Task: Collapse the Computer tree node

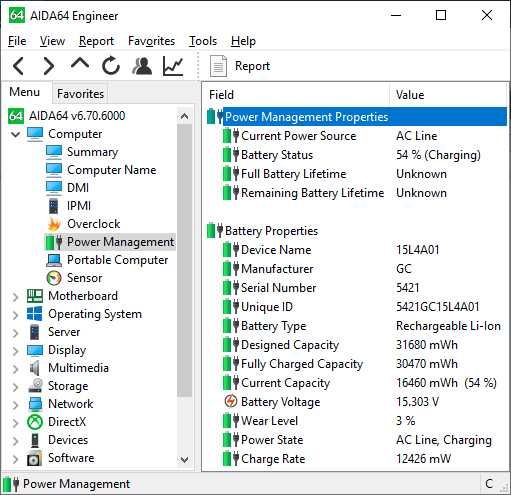Action: click(x=15, y=134)
